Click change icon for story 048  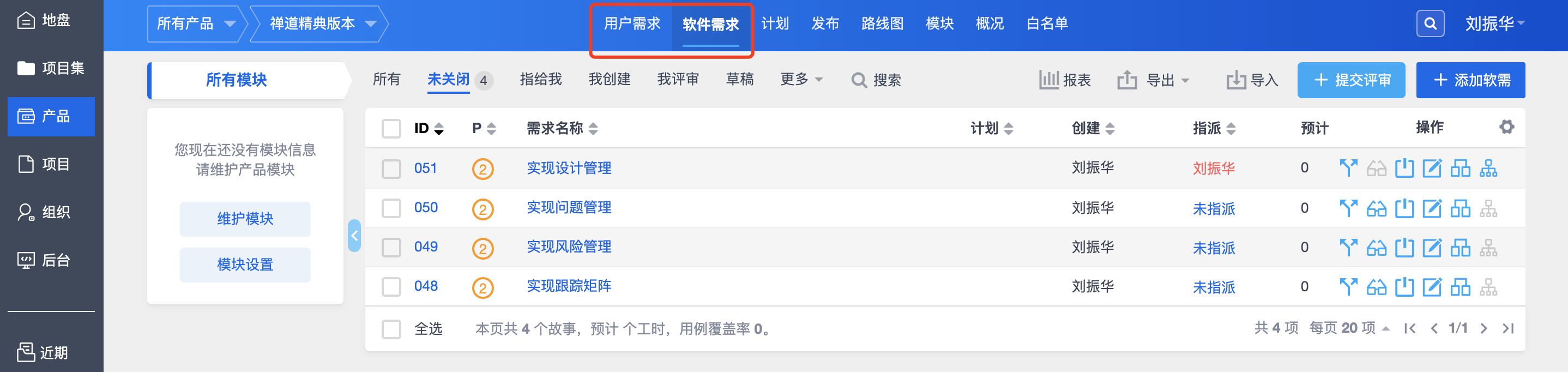(x=1348, y=287)
